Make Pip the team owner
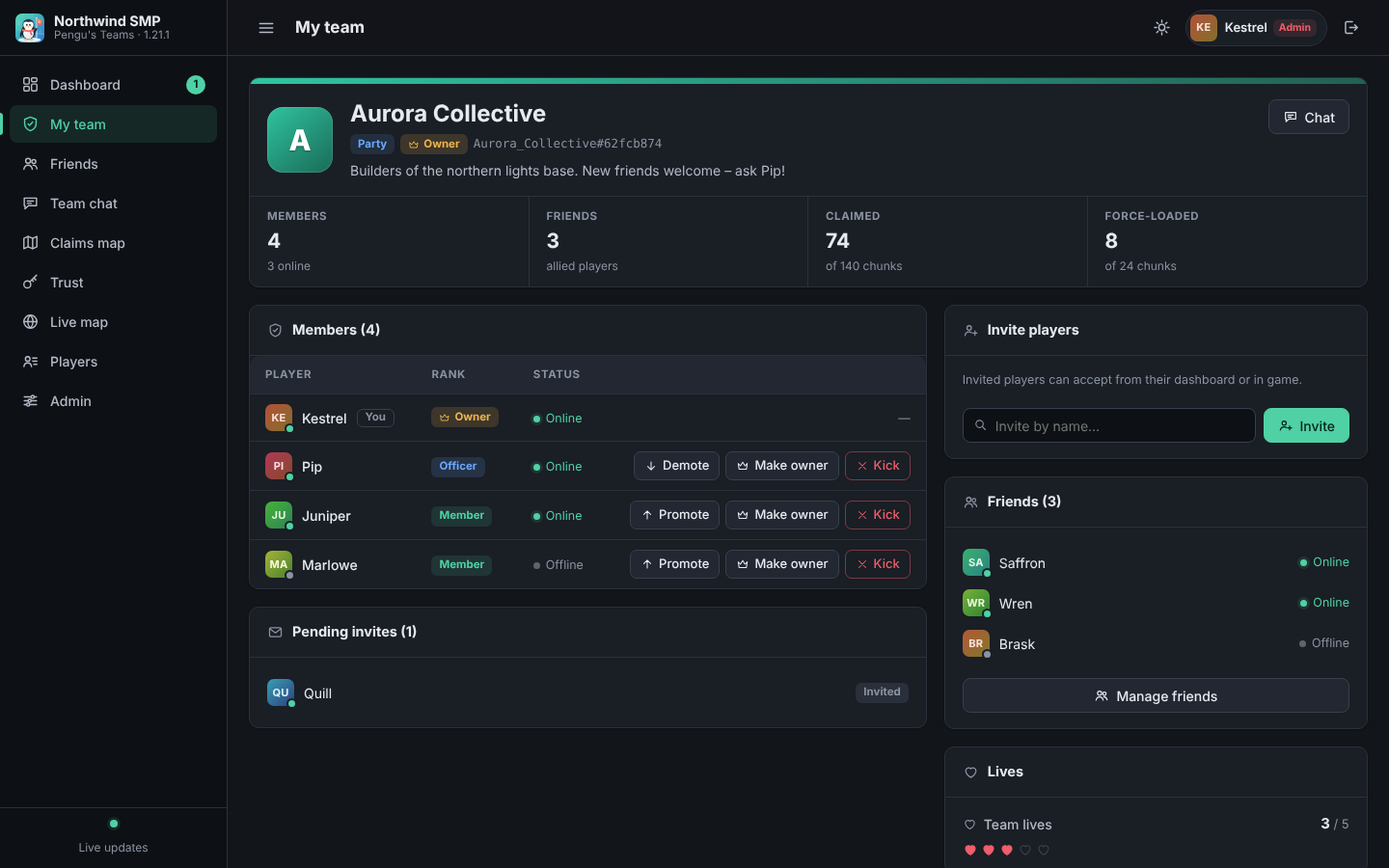Viewport: 1389px width, 868px height. point(782,466)
